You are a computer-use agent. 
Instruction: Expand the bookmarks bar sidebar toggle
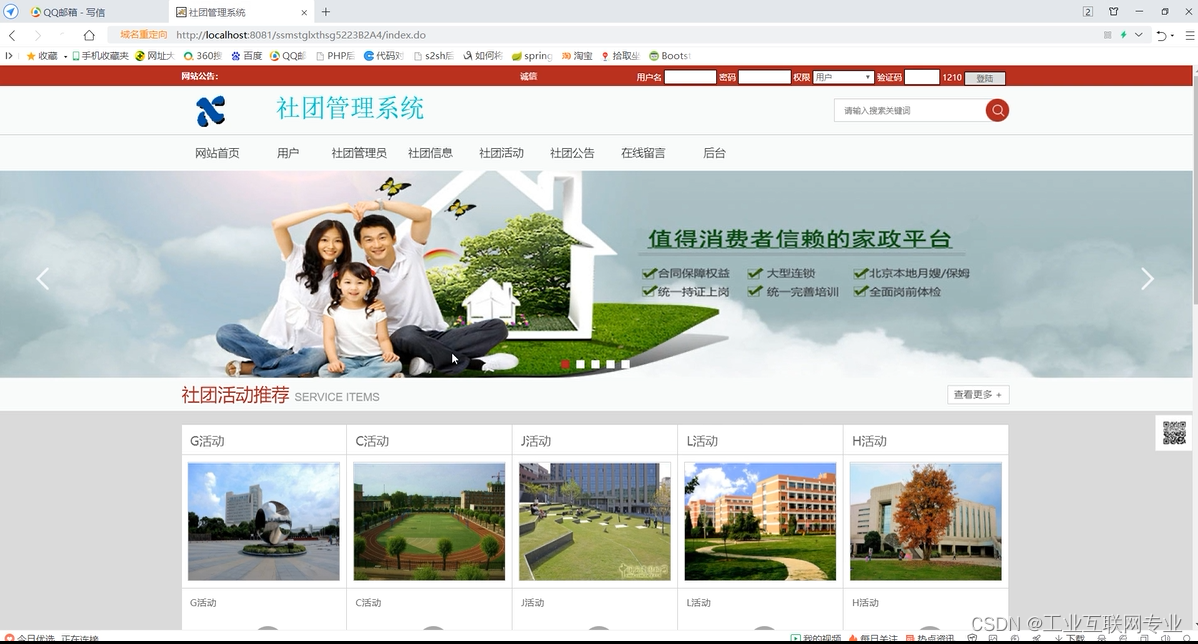point(8,56)
